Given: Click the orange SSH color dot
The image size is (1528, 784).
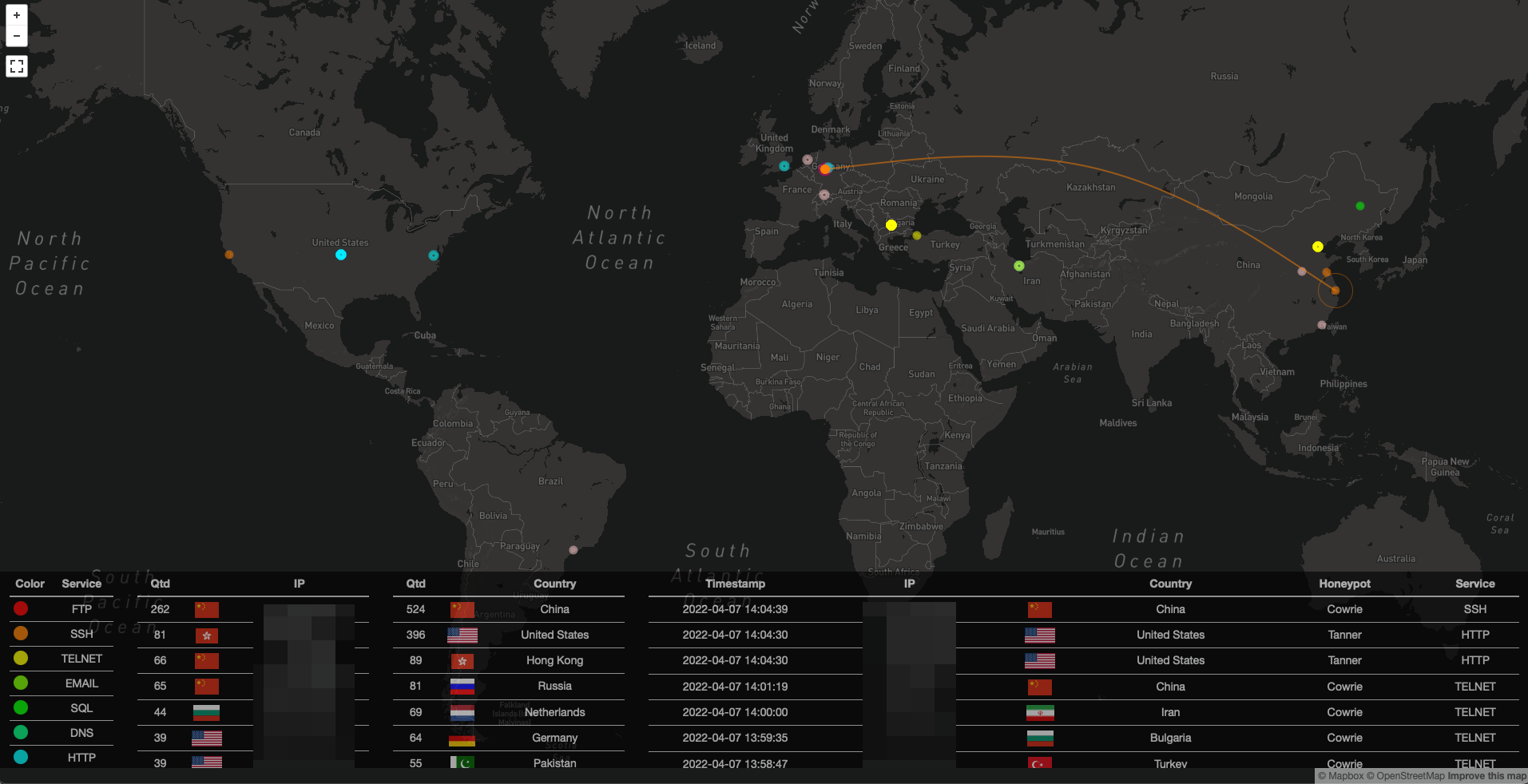Looking at the screenshot, I should 21,633.
